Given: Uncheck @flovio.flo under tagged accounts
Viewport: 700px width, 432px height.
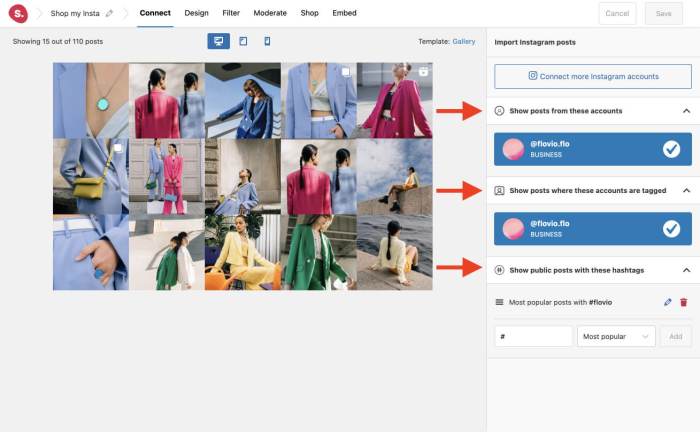Looking at the screenshot, I should pos(671,229).
